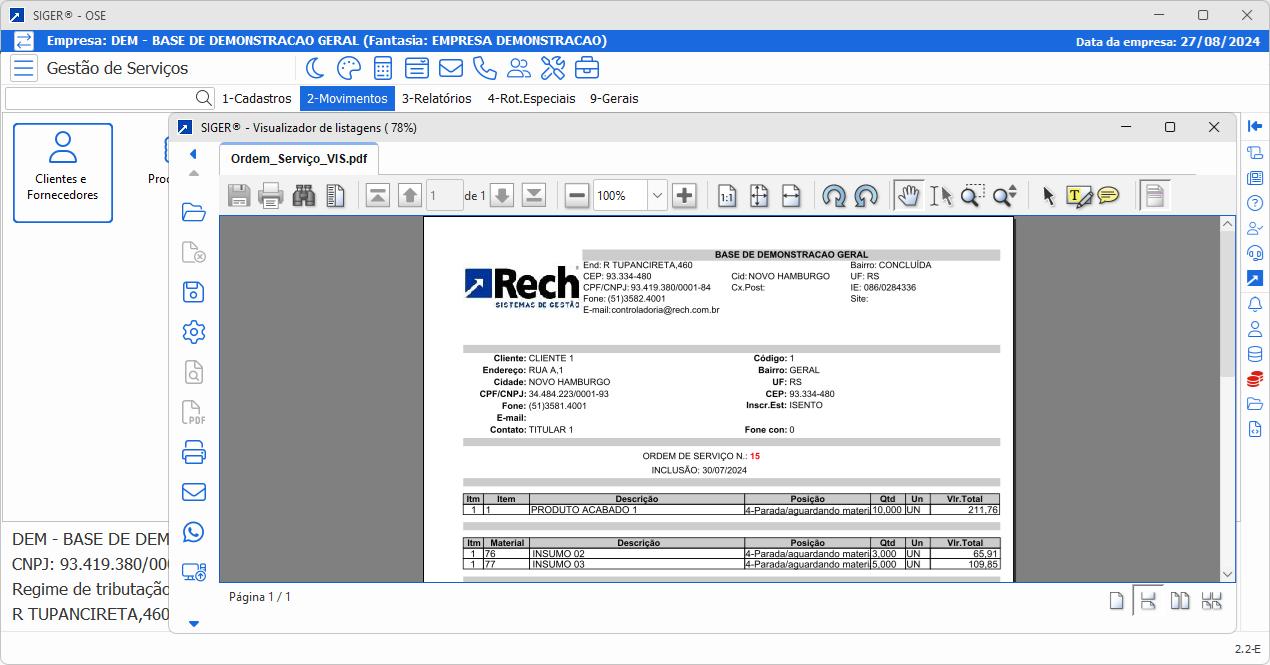Screen dimensions: 1270x665
Task: Toggle the document outline panel button
Action: click(x=1154, y=196)
